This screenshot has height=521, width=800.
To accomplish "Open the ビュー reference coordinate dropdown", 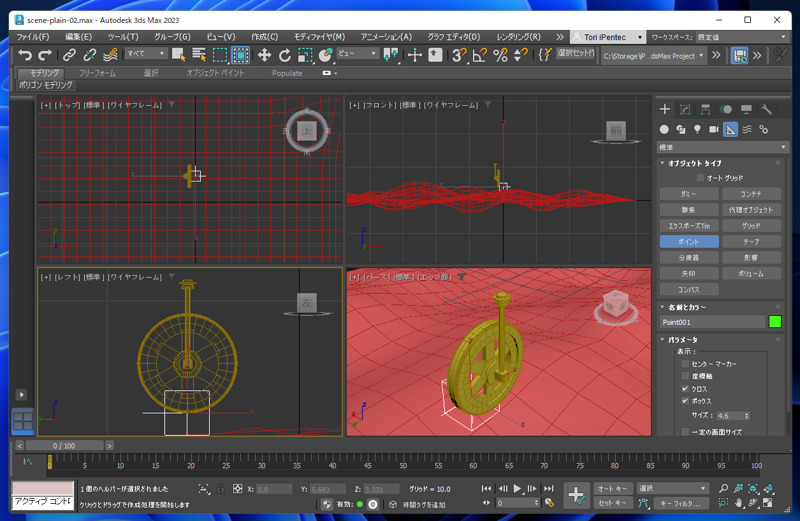I will pyautogui.click(x=358, y=54).
